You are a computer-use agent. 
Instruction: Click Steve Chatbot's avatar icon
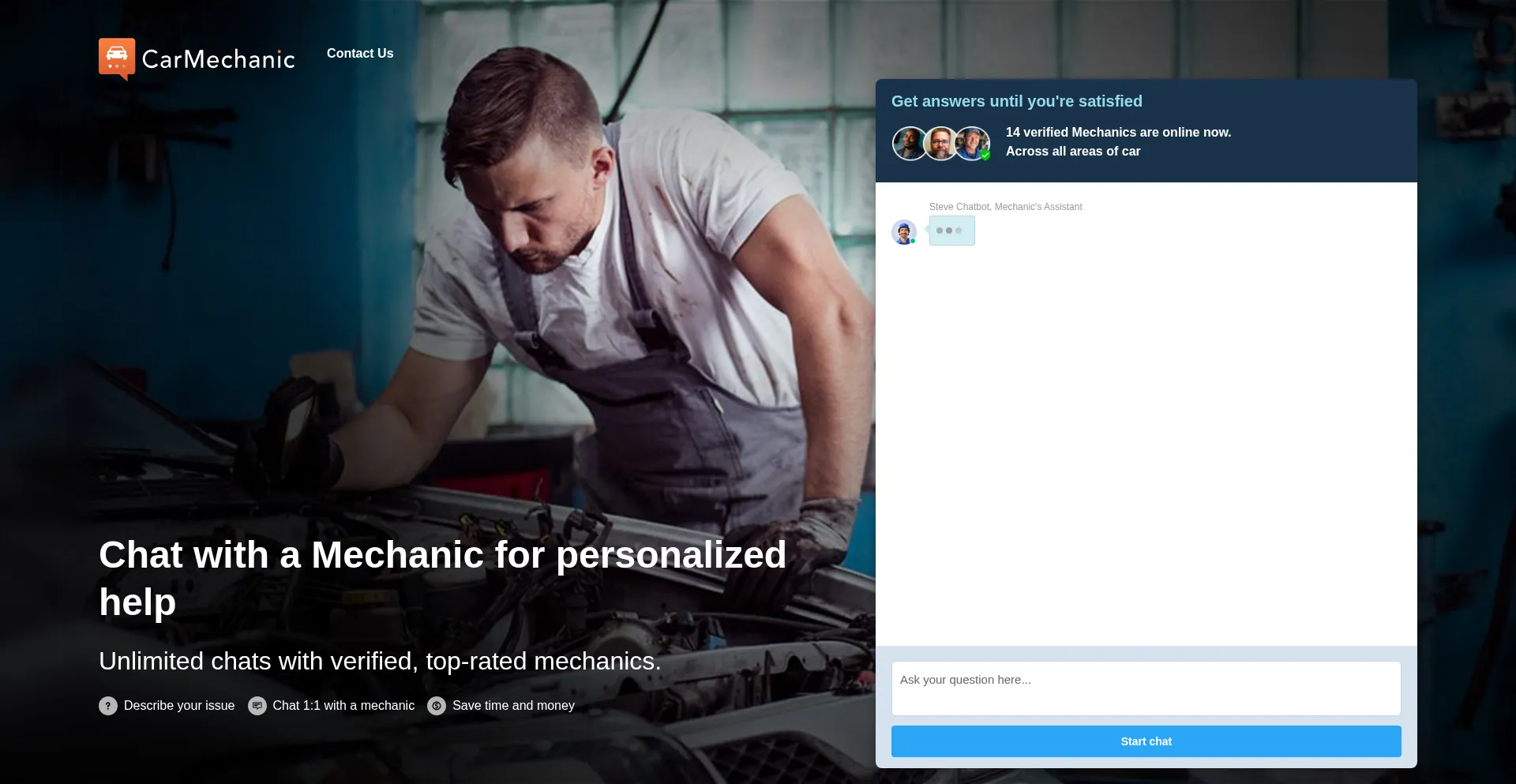point(903,232)
